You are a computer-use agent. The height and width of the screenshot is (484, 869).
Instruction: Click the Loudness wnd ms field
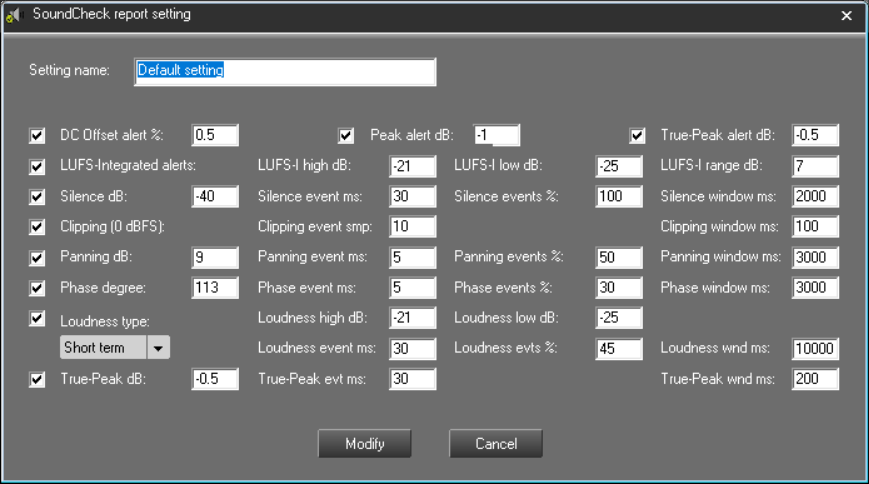tap(815, 349)
